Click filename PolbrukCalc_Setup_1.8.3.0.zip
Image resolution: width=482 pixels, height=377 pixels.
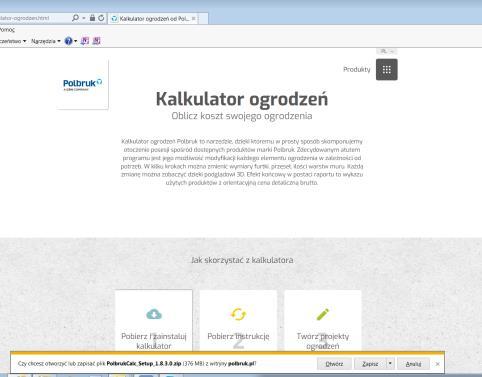144,363
